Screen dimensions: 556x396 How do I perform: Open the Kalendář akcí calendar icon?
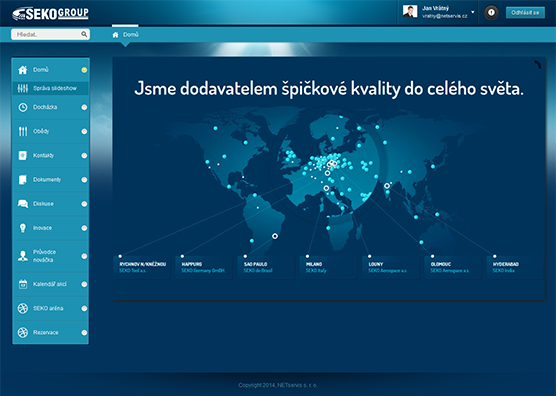[x=23, y=284]
